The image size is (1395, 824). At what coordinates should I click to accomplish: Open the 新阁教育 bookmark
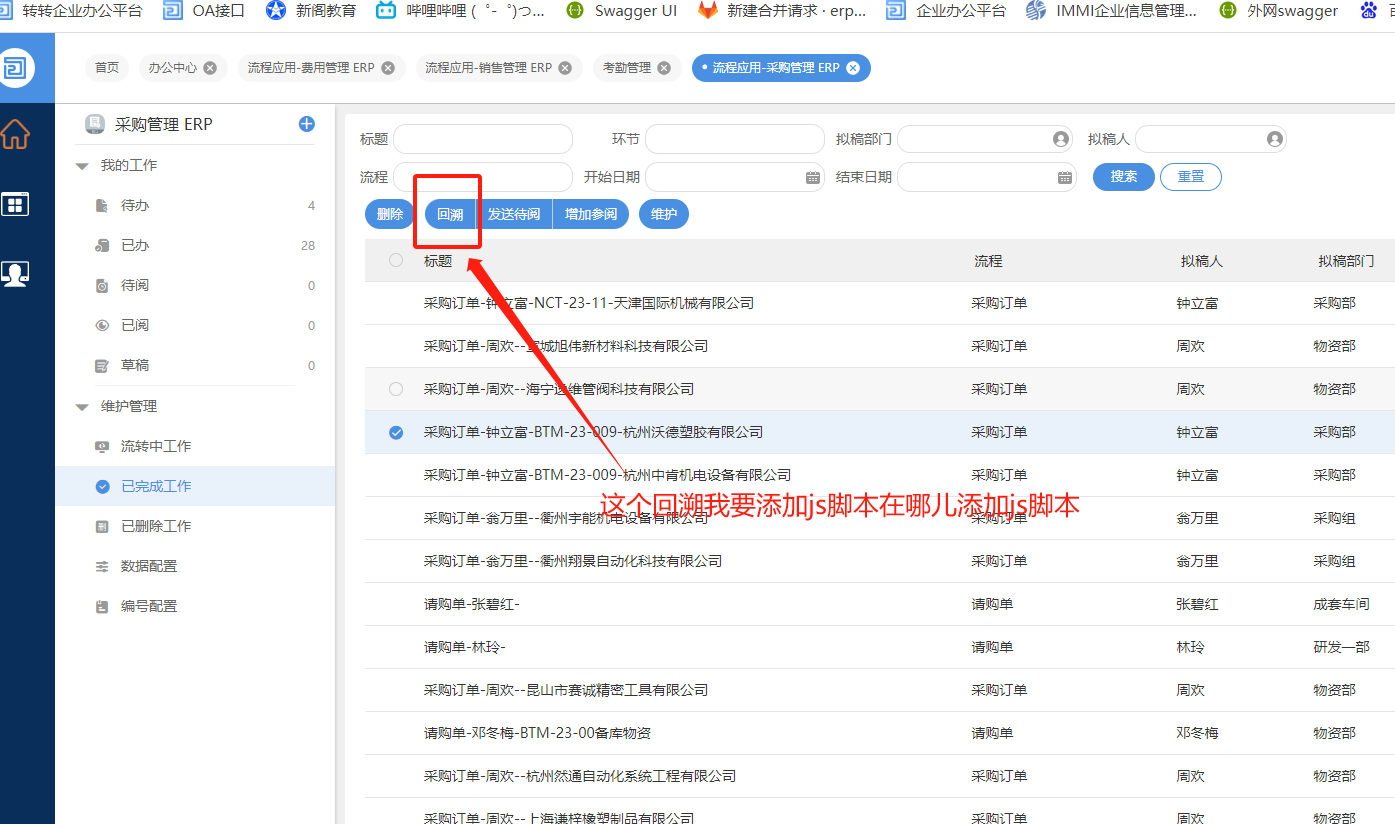(311, 11)
